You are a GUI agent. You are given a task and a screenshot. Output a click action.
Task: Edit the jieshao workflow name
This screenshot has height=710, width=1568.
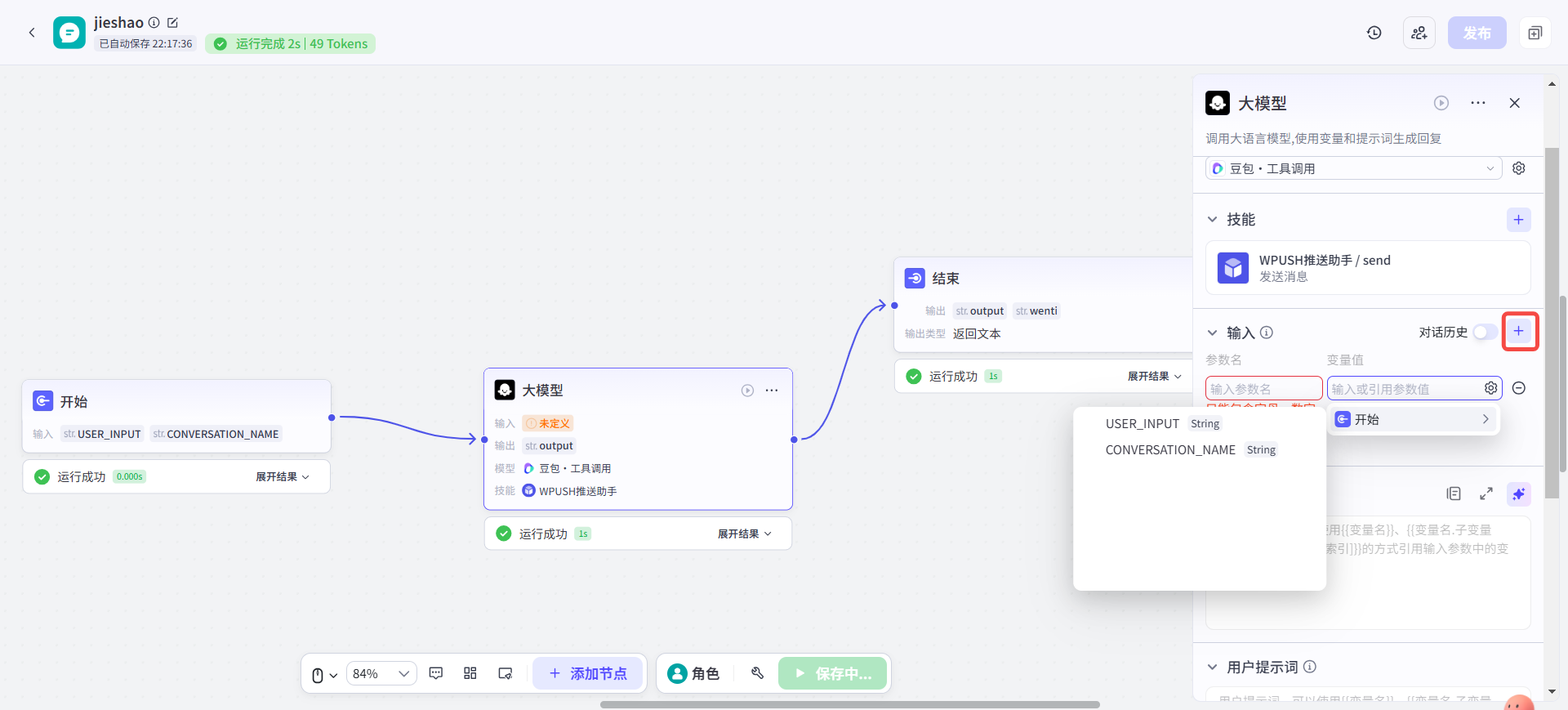pyautogui.click(x=172, y=23)
